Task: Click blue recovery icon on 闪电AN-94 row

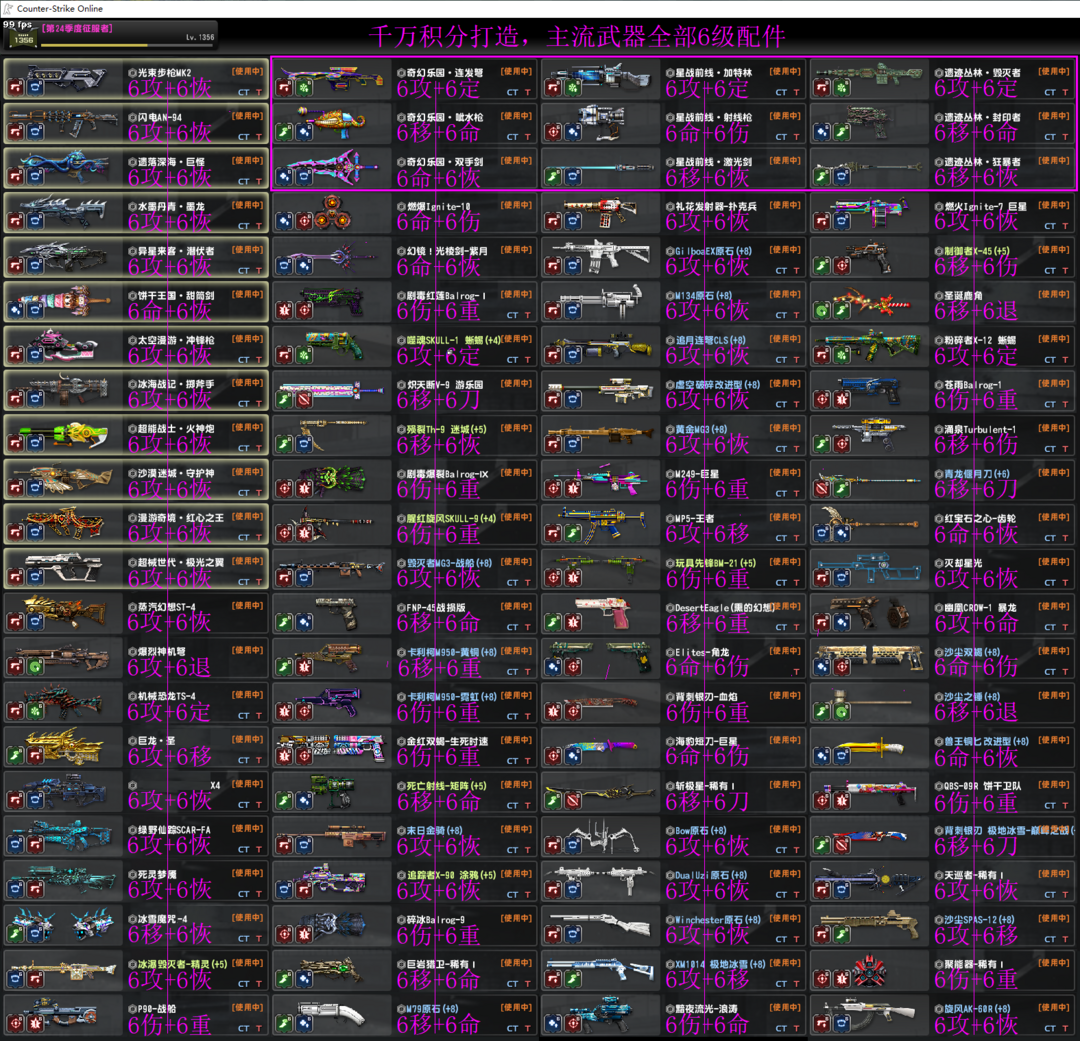Action: pos(35,132)
